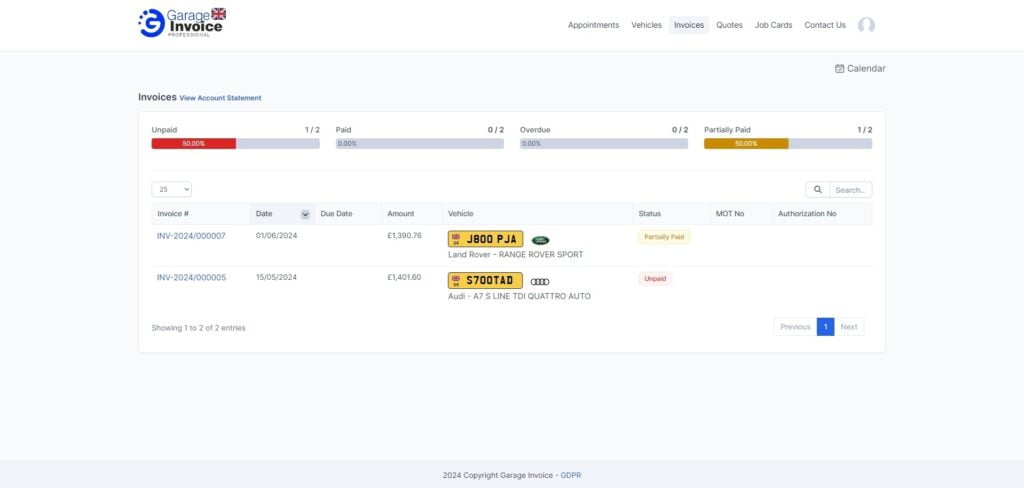The image size is (1024, 488).
Task: Click the magnifying glass search icon
Action: tap(817, 190)
